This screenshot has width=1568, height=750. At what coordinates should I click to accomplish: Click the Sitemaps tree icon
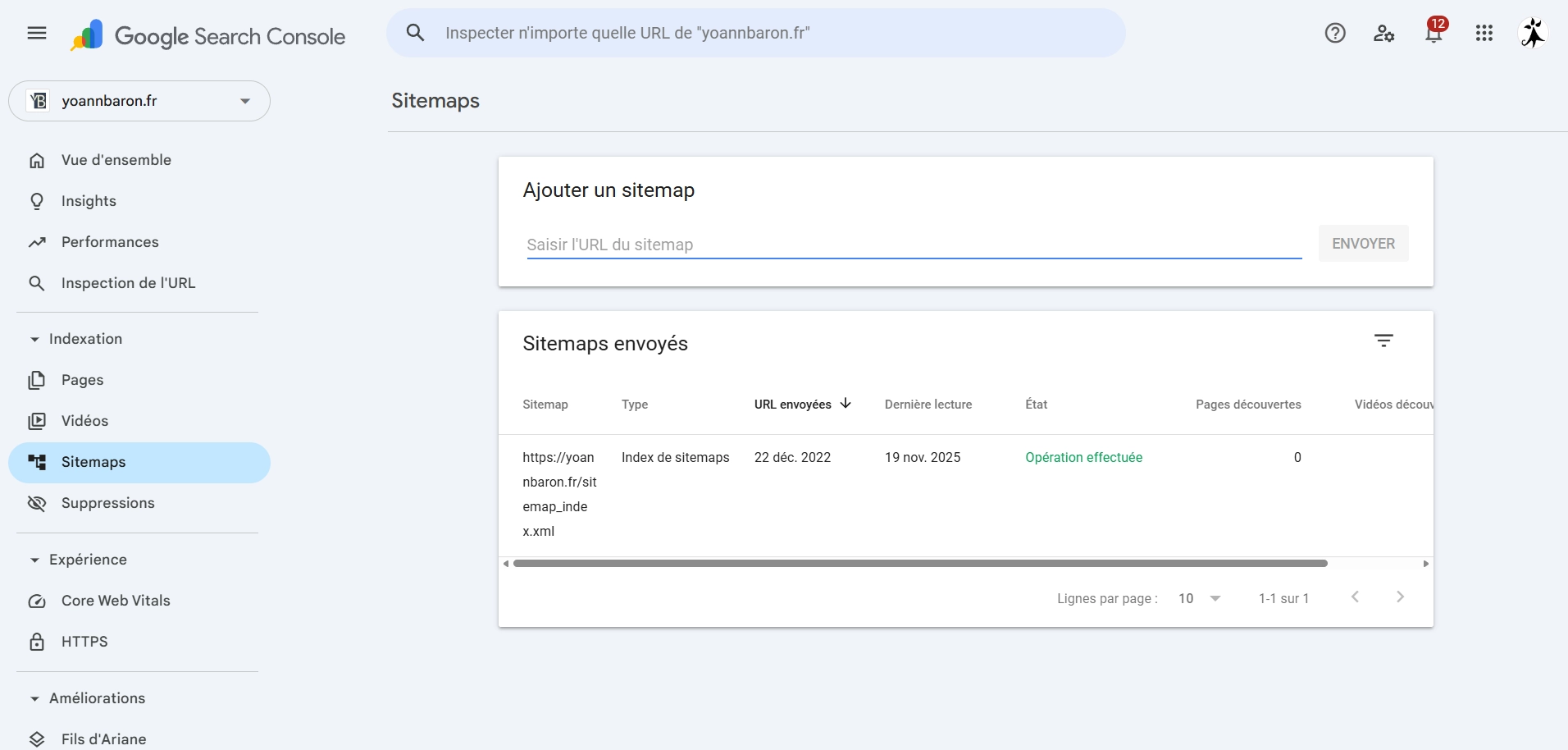tap(37, 462)
